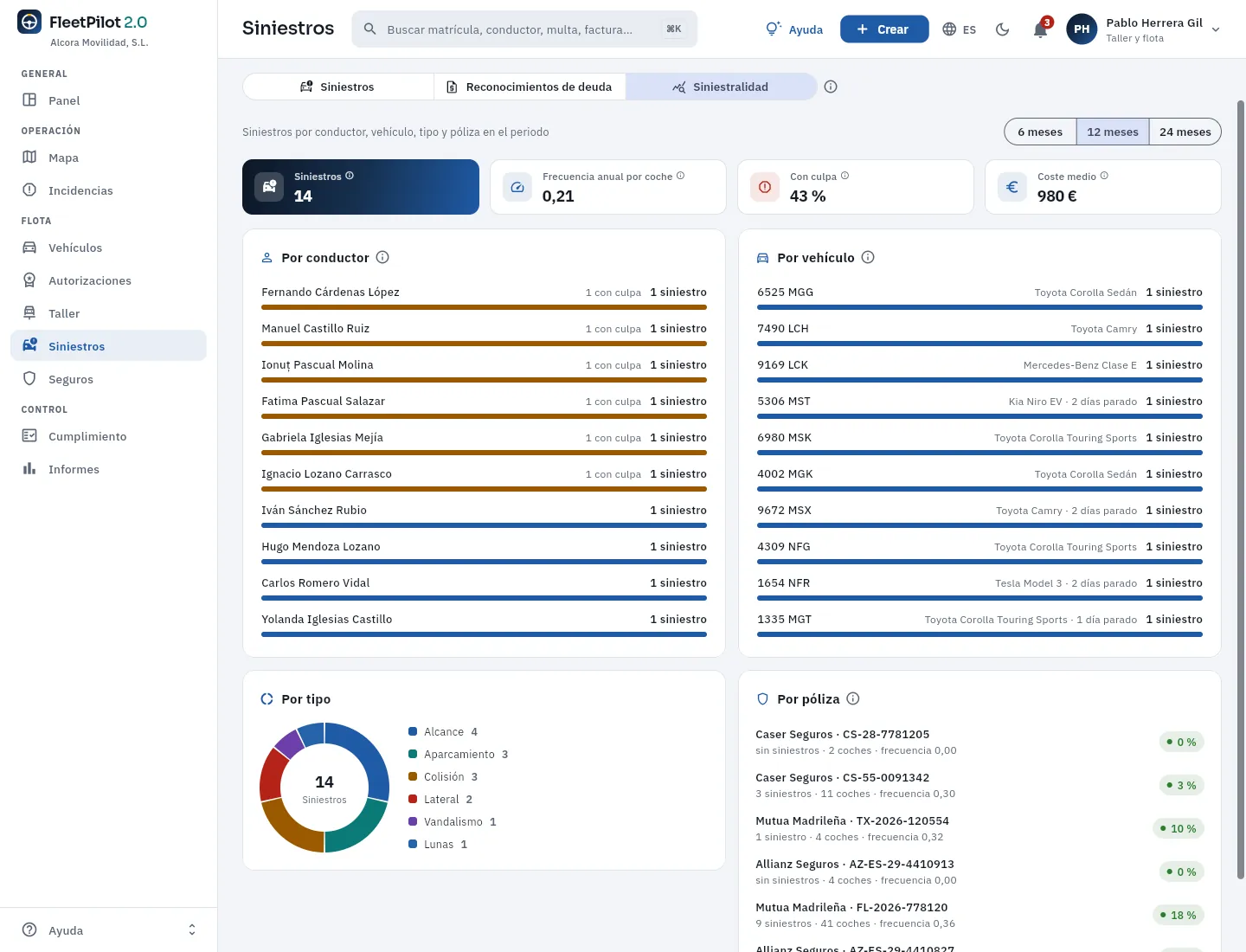This screenshot has width=1246, height=952.
Task: Select the 12 meses period
Action: [1113, 132]
